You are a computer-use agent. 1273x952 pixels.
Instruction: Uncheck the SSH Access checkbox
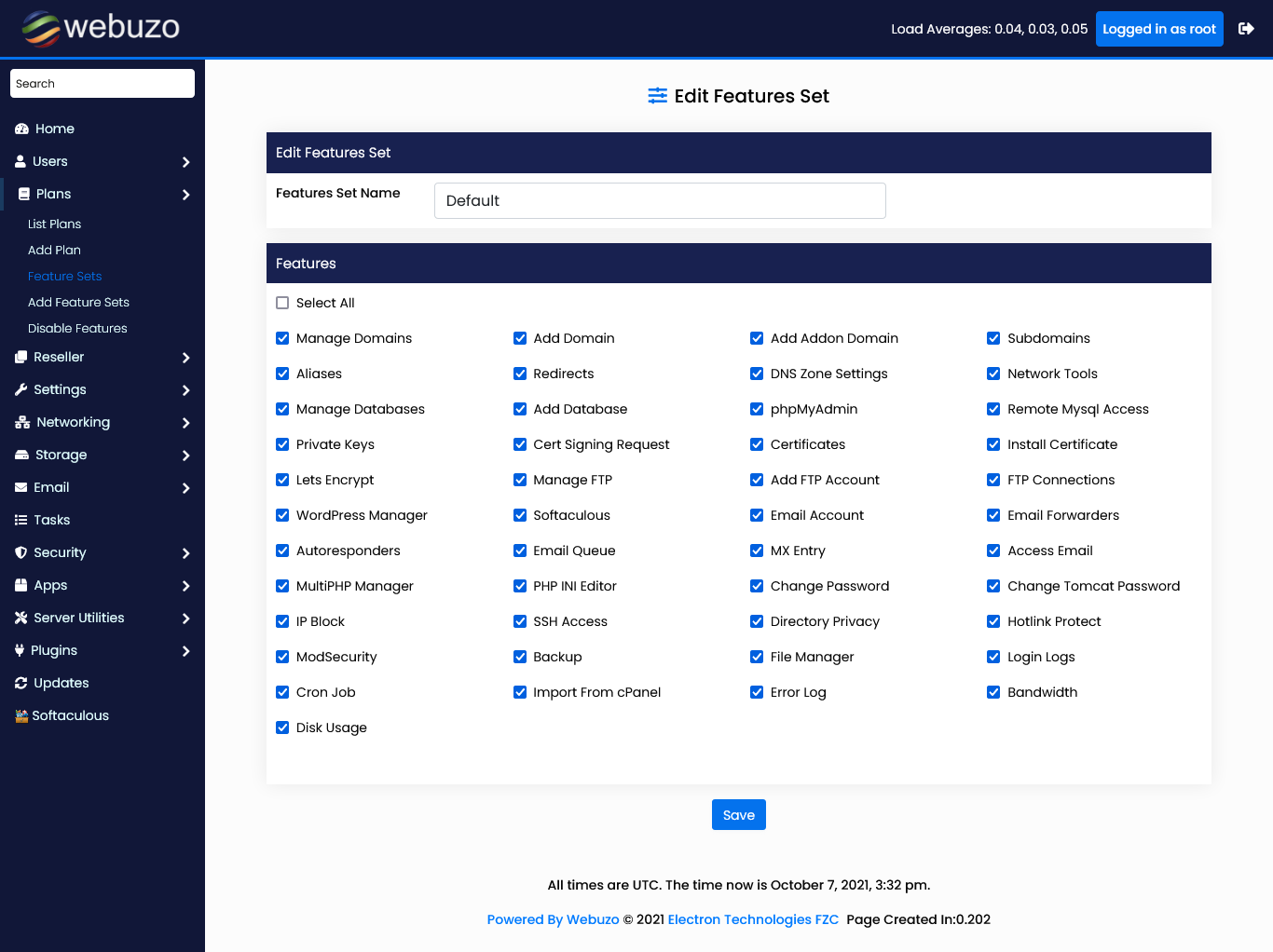pos(520,621)
